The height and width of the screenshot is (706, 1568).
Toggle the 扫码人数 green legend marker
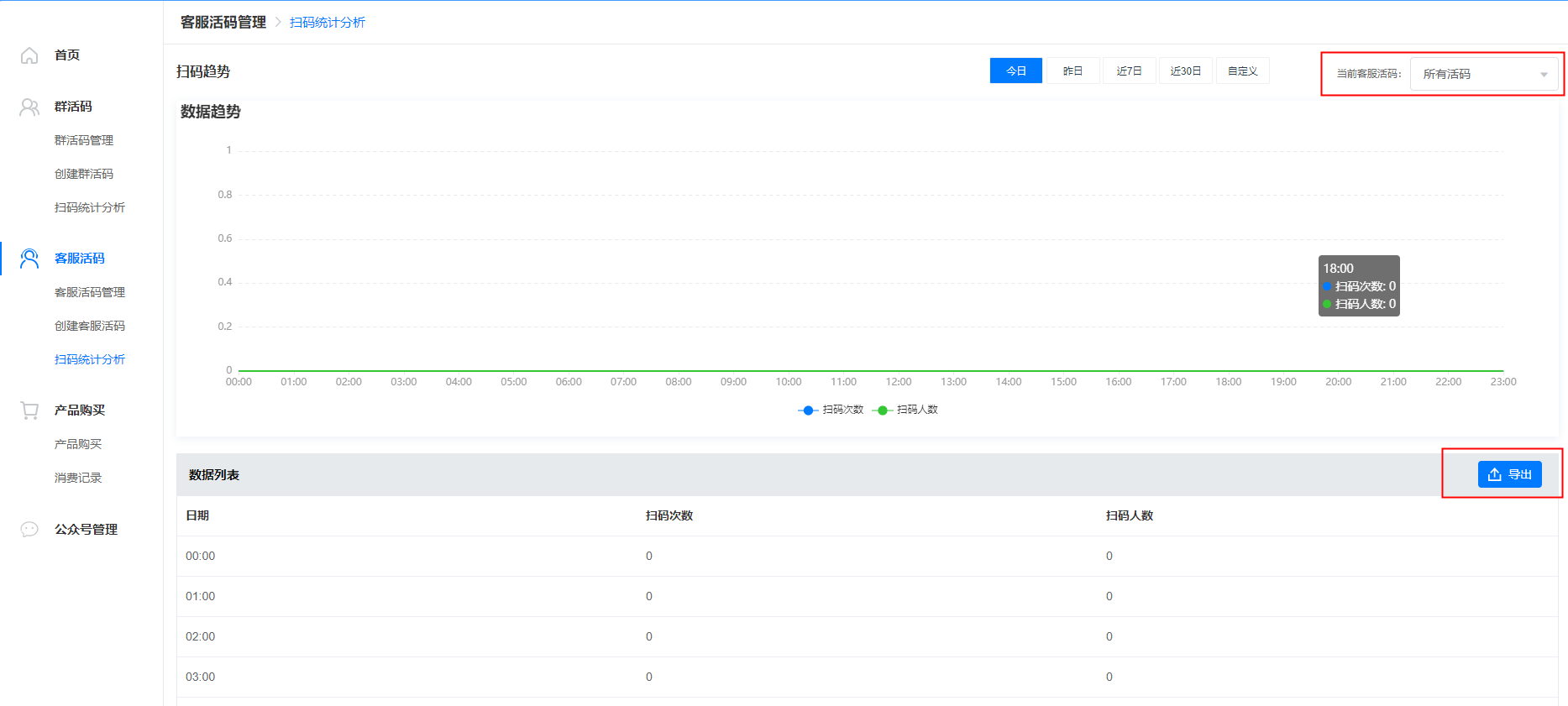(x=882, y=410)
